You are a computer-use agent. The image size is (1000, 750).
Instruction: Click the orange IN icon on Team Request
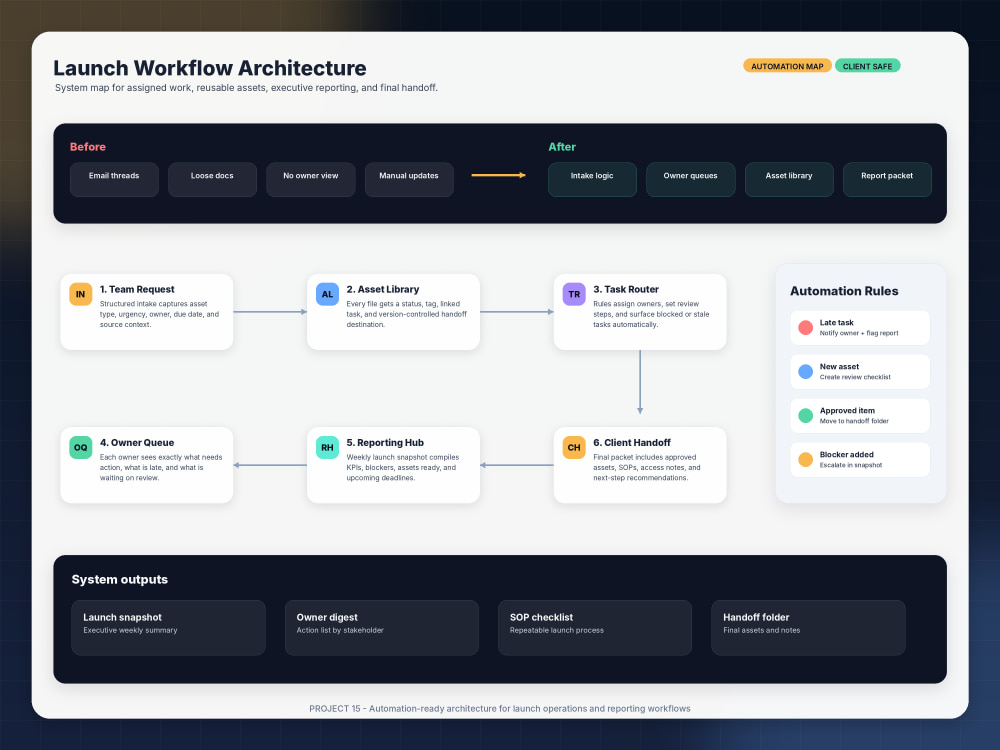pos(80,294)
